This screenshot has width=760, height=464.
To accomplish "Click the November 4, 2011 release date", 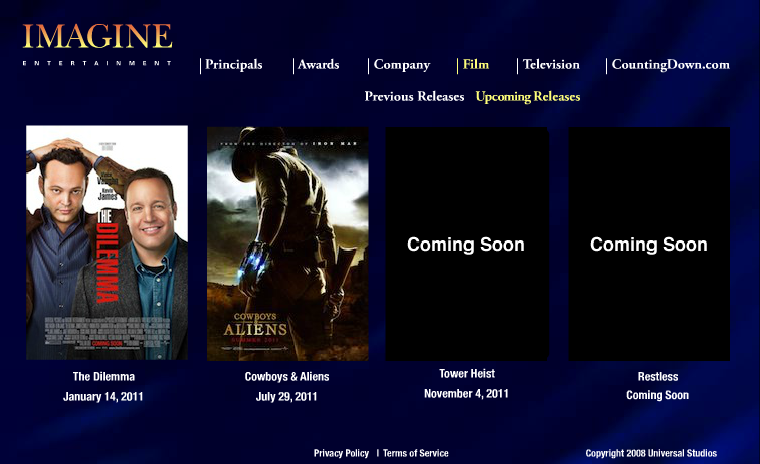I will tap(466, 394).
